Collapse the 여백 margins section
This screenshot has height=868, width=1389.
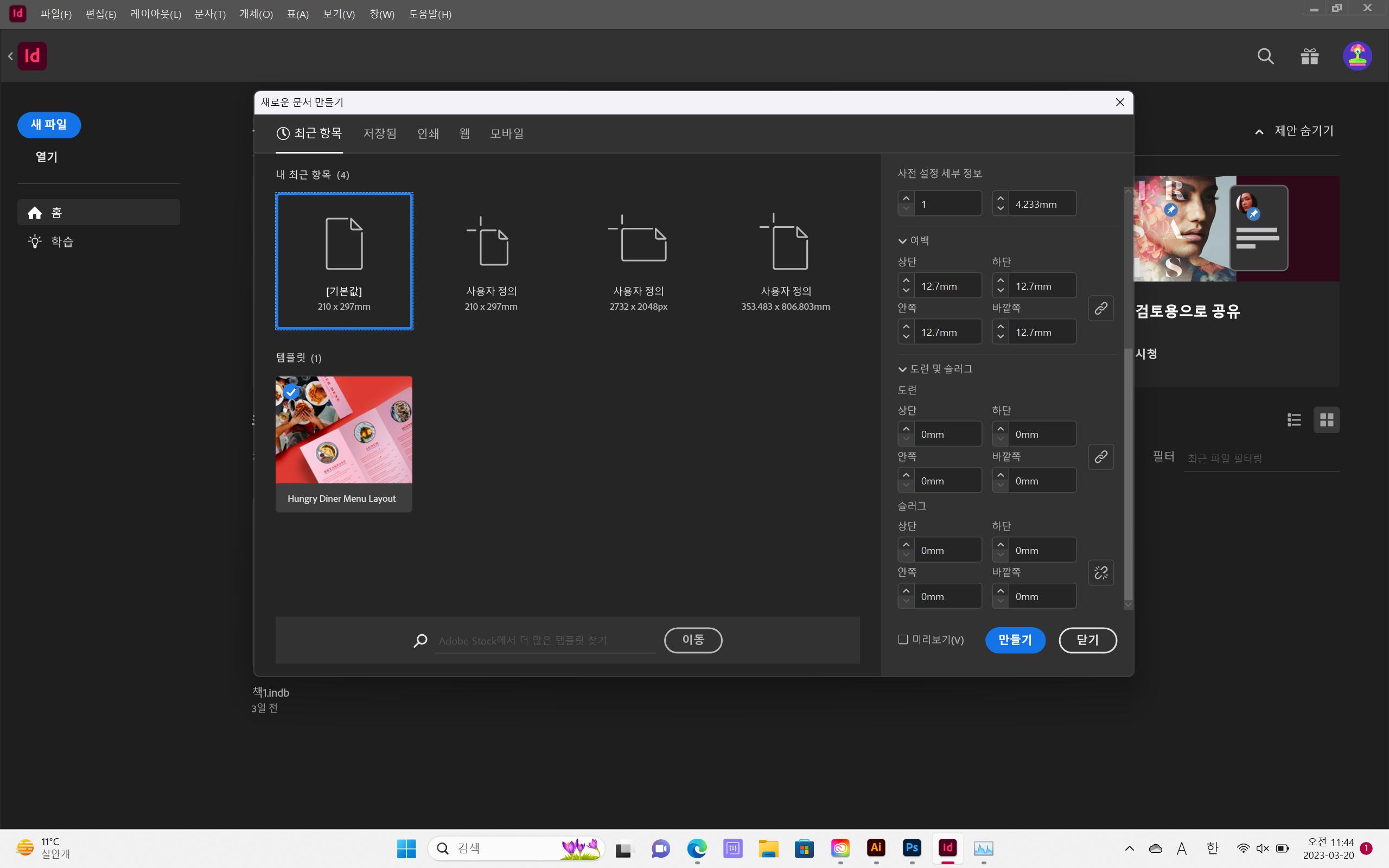coord(903,240)
